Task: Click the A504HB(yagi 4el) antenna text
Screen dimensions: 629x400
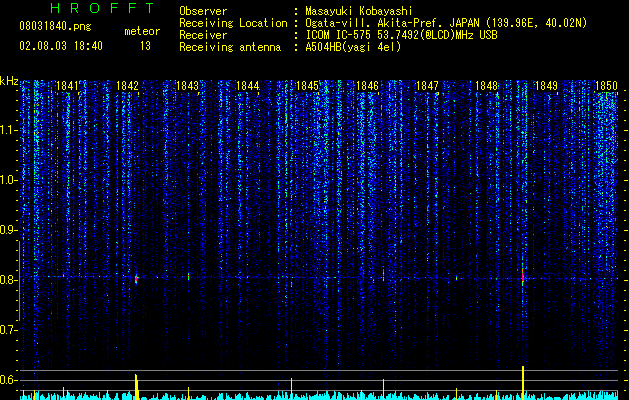Action: [353, 47]
